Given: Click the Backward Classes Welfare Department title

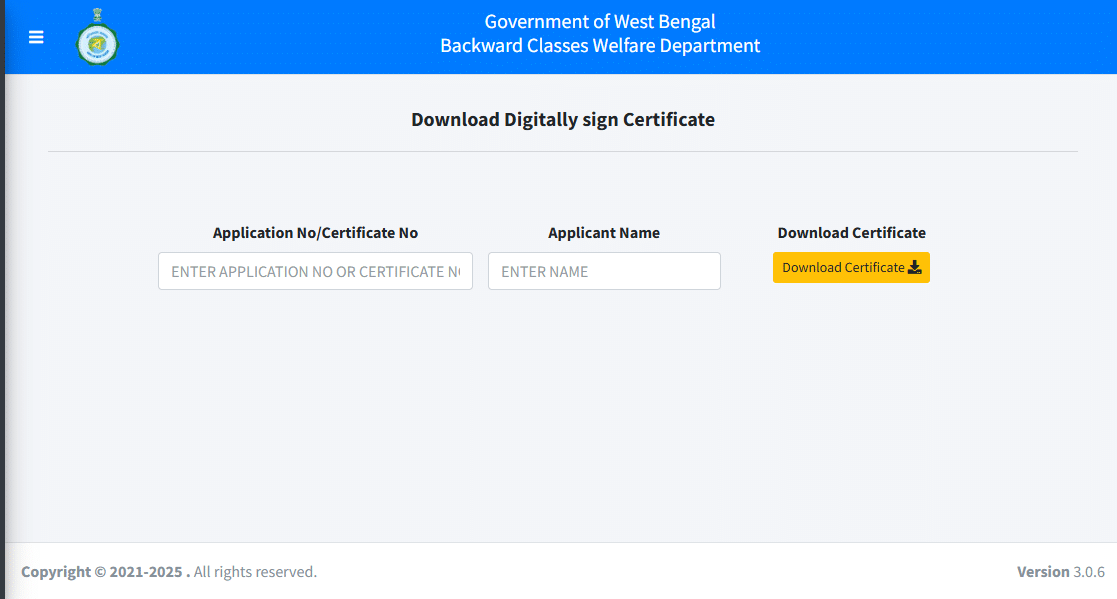Looking at the screenshot, I should [x=599, y=45].
